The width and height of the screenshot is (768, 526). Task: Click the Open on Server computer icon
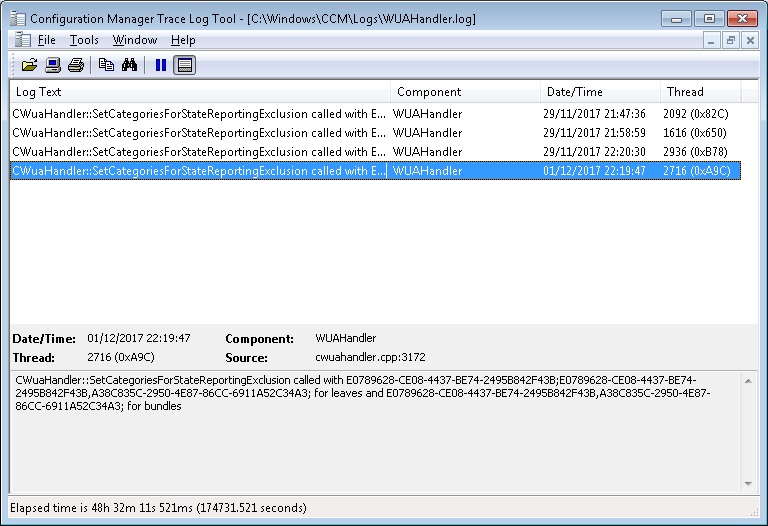(x=53, y=65)
